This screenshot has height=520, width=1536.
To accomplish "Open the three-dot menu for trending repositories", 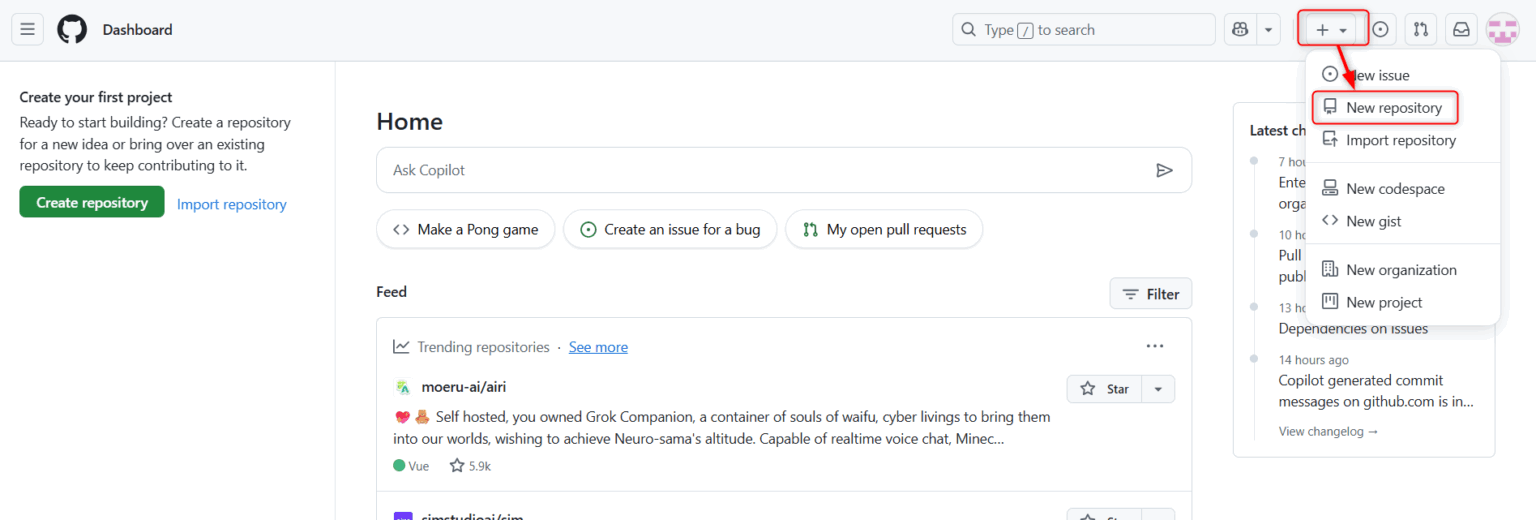I will pos(1155,346).
